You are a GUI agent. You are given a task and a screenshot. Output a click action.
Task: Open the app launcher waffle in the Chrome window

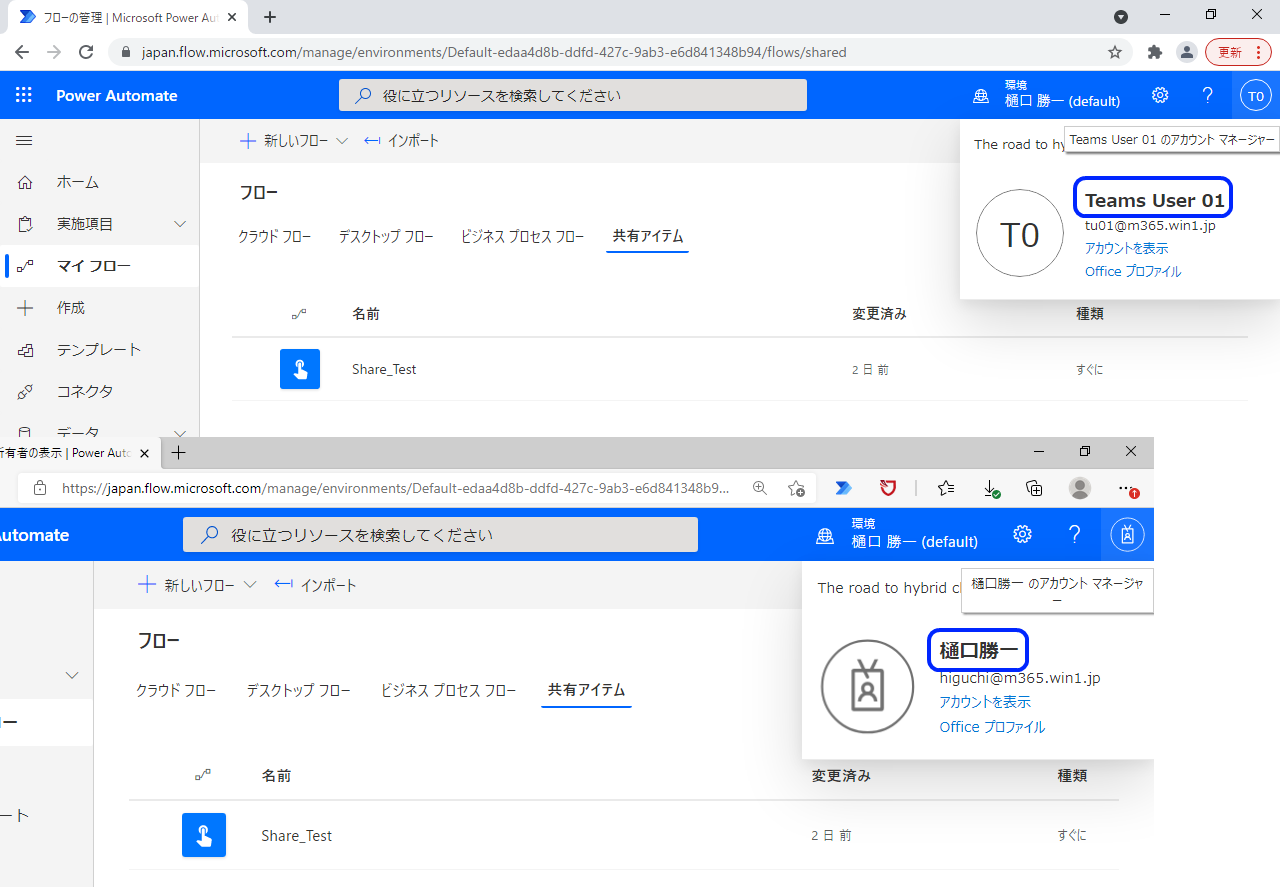[24, 95]
